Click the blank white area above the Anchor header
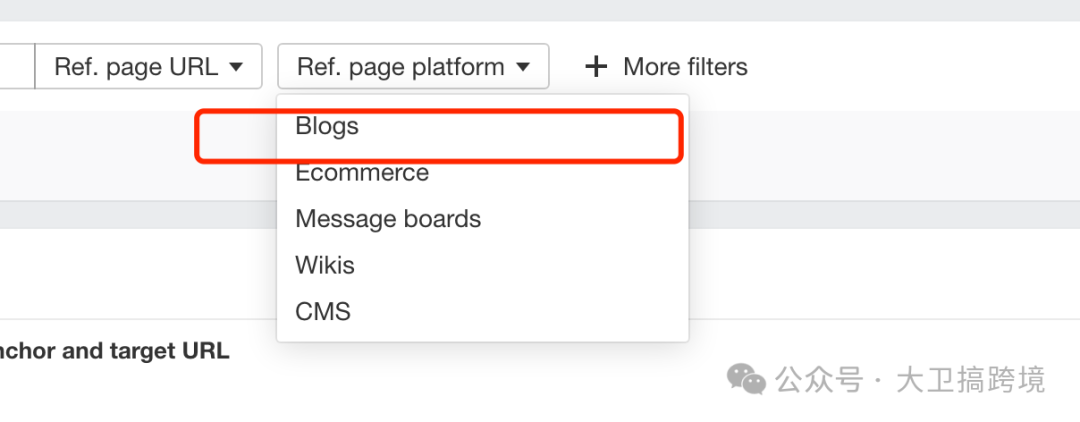Viewport: 1080px width, 422px height. 138,273
